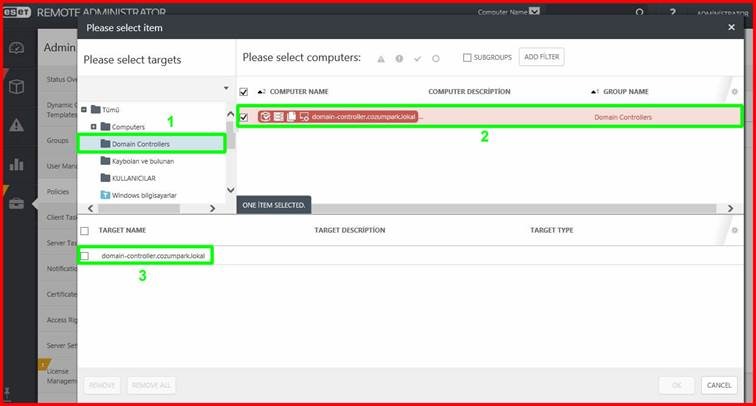Viewport: 756px width, 406px height.
Task: Toggle the Target Name header checkbox
Action: point(84,230)
